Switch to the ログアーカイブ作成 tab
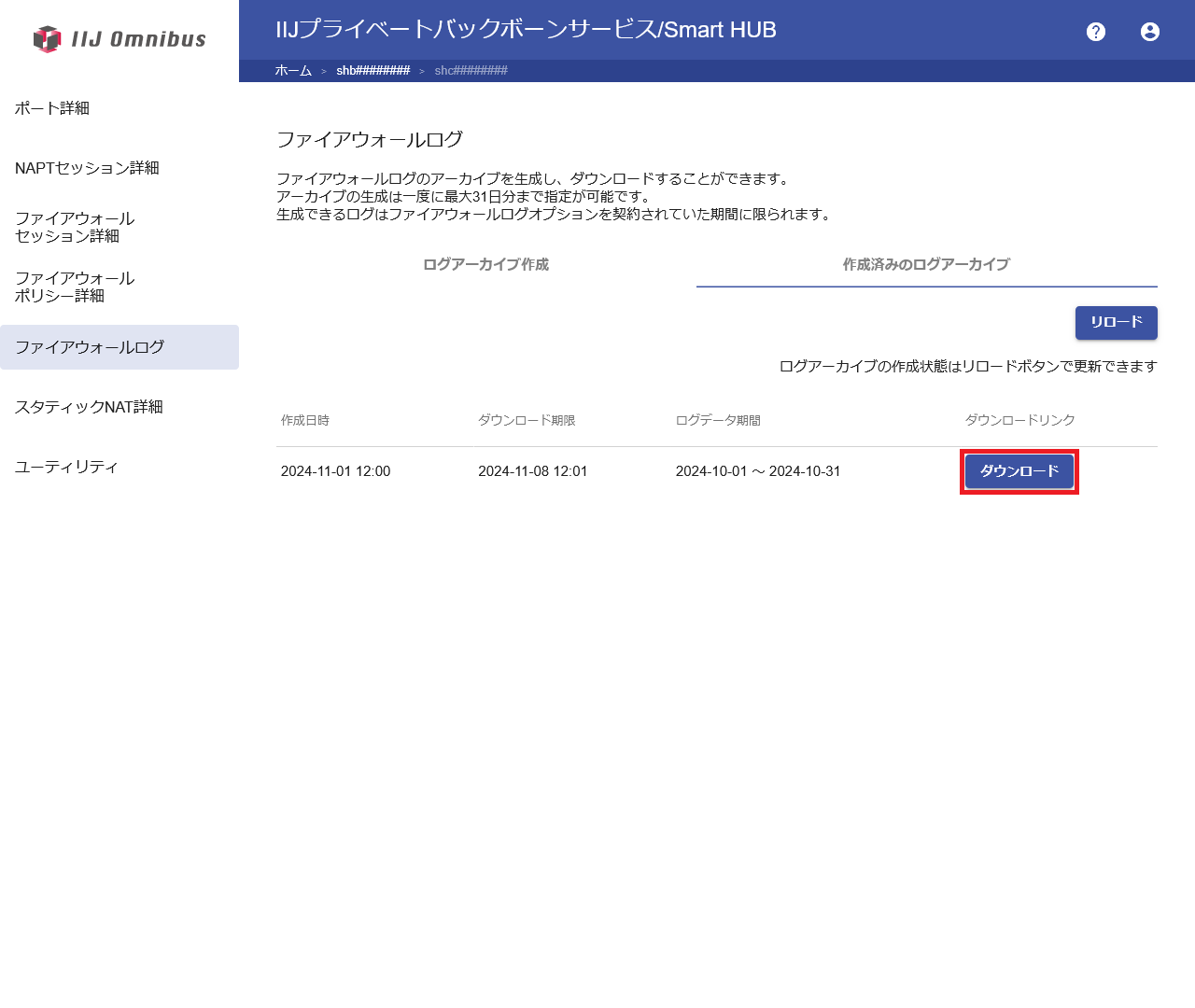The height and width of the screenshot is (1008, 1195). 485,265
